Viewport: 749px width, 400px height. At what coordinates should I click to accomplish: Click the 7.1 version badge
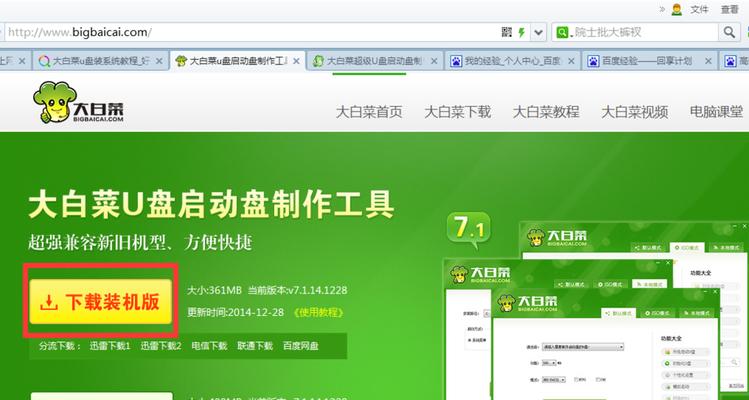(x=468, y=230)
